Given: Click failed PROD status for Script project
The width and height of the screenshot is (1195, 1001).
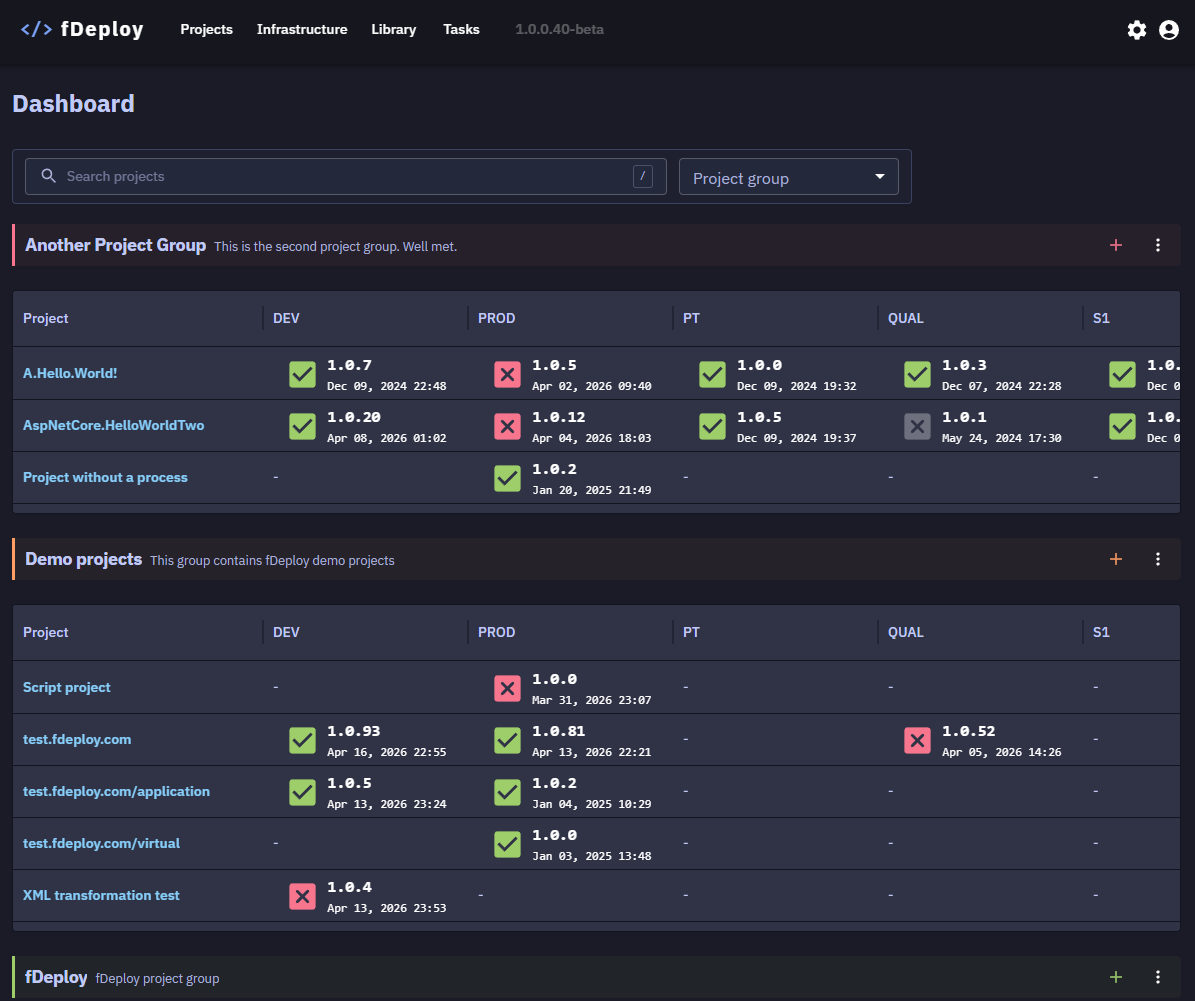Looking at the screenshot, I should pyautogui.click(x=508, y=688).
